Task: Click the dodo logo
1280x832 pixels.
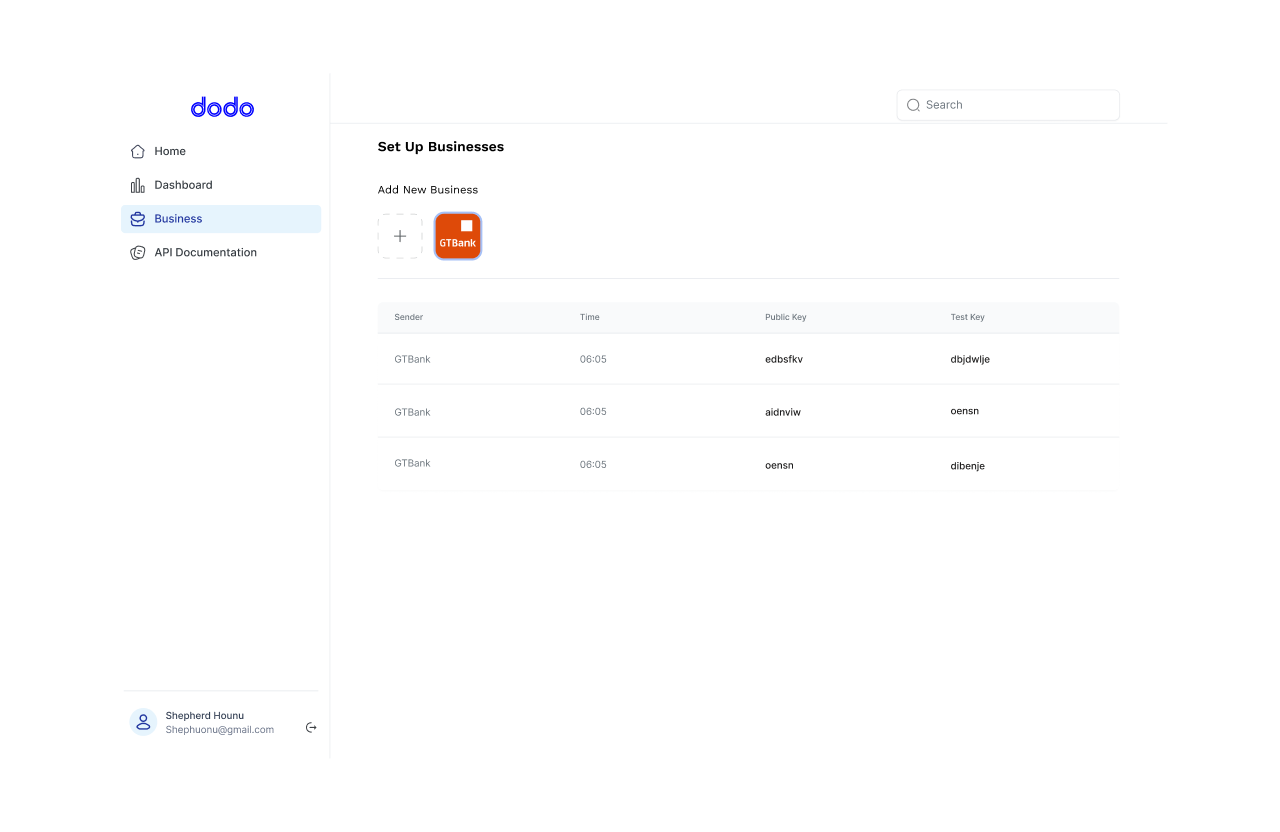Action: tap(221, 107)
